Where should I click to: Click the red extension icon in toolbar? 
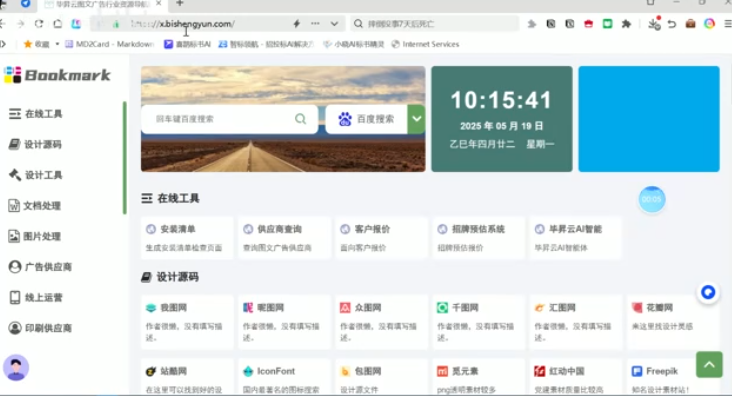pos(588,24)
